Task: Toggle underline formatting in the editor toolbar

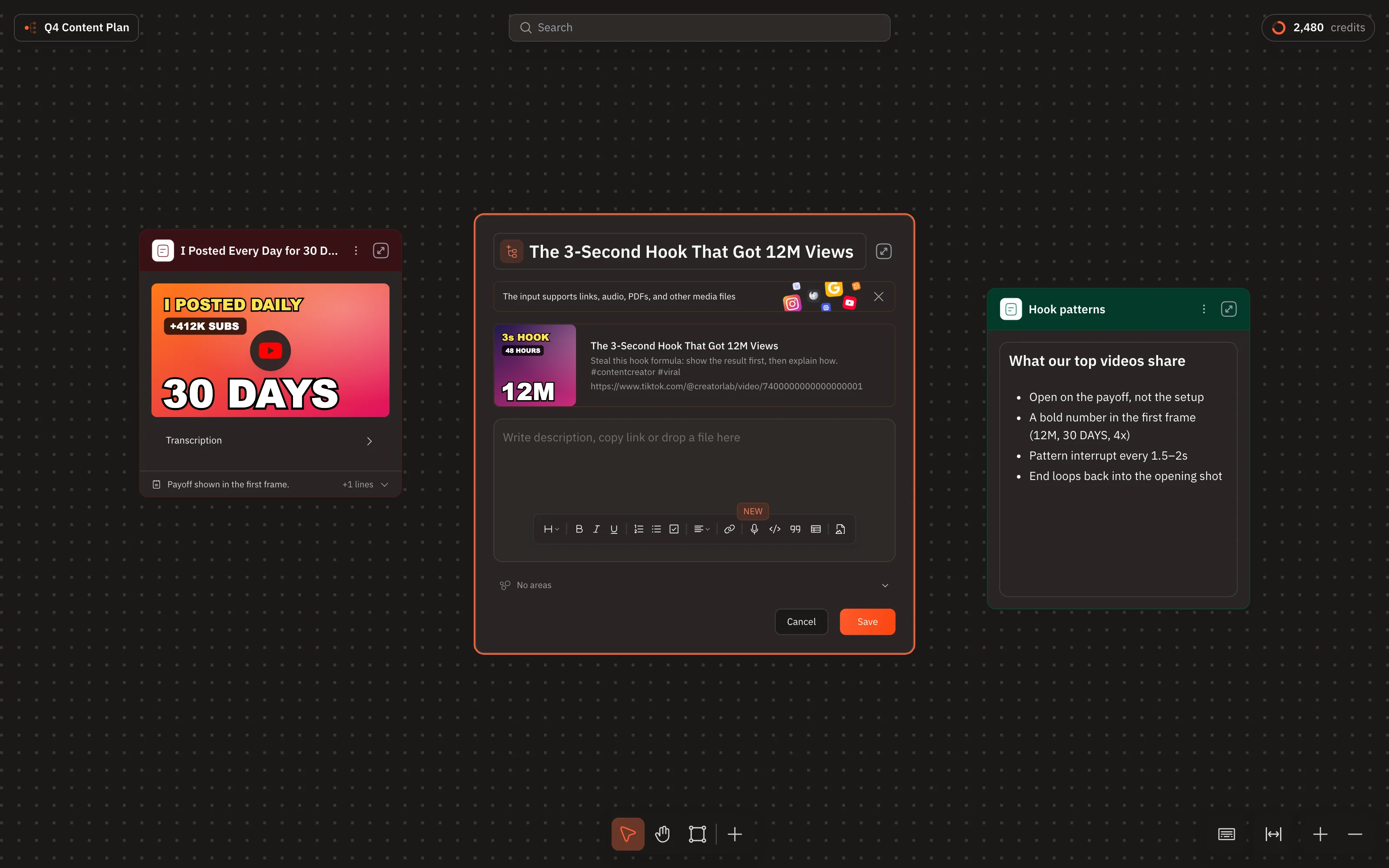Action: (614, 529)
